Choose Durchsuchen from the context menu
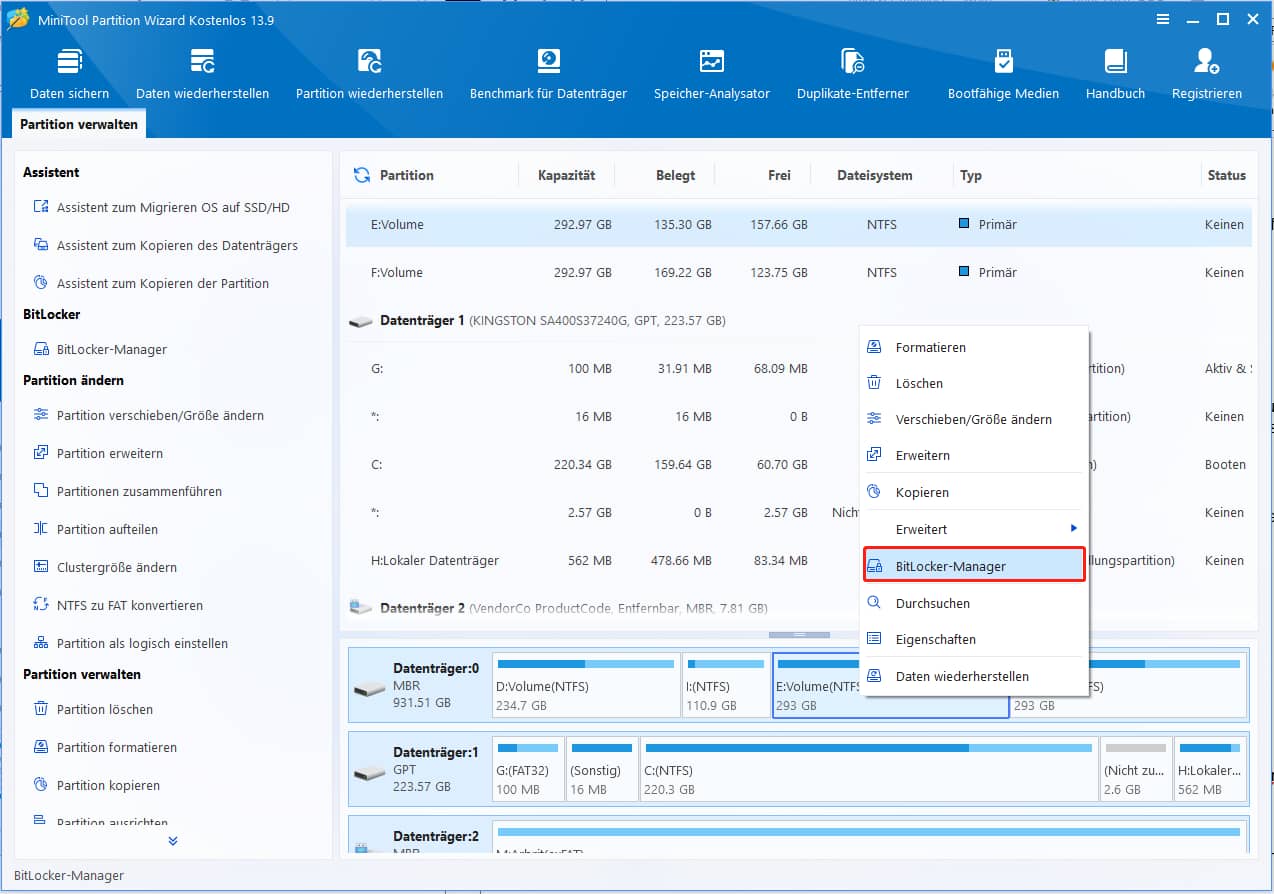This screenshot has width=1274, height=894. tap(974, 603)
